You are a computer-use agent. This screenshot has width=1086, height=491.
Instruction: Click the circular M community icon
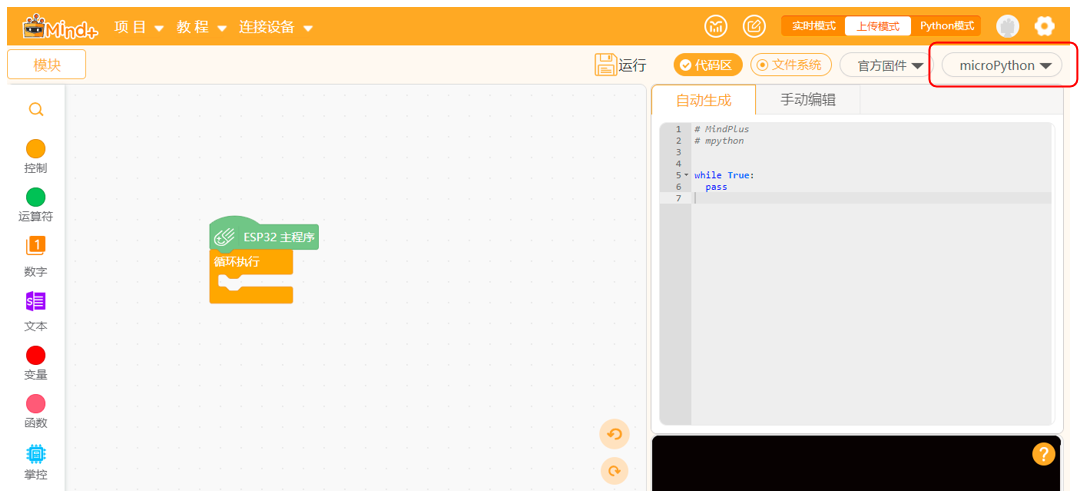pos(716,26)
